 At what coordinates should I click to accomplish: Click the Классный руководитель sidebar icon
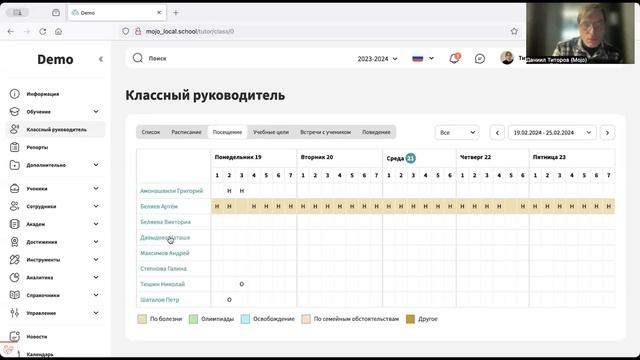(x=15, y=129)
